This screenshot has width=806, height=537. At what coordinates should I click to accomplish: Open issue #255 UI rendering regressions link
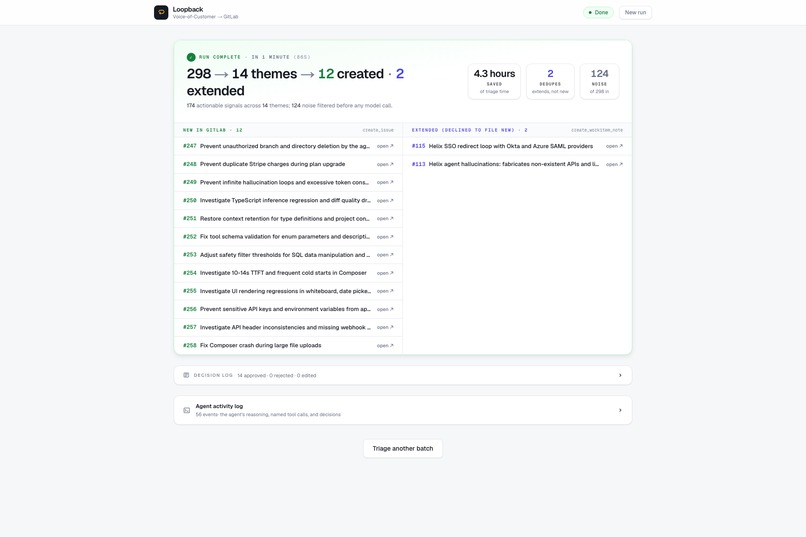[385, 291]
